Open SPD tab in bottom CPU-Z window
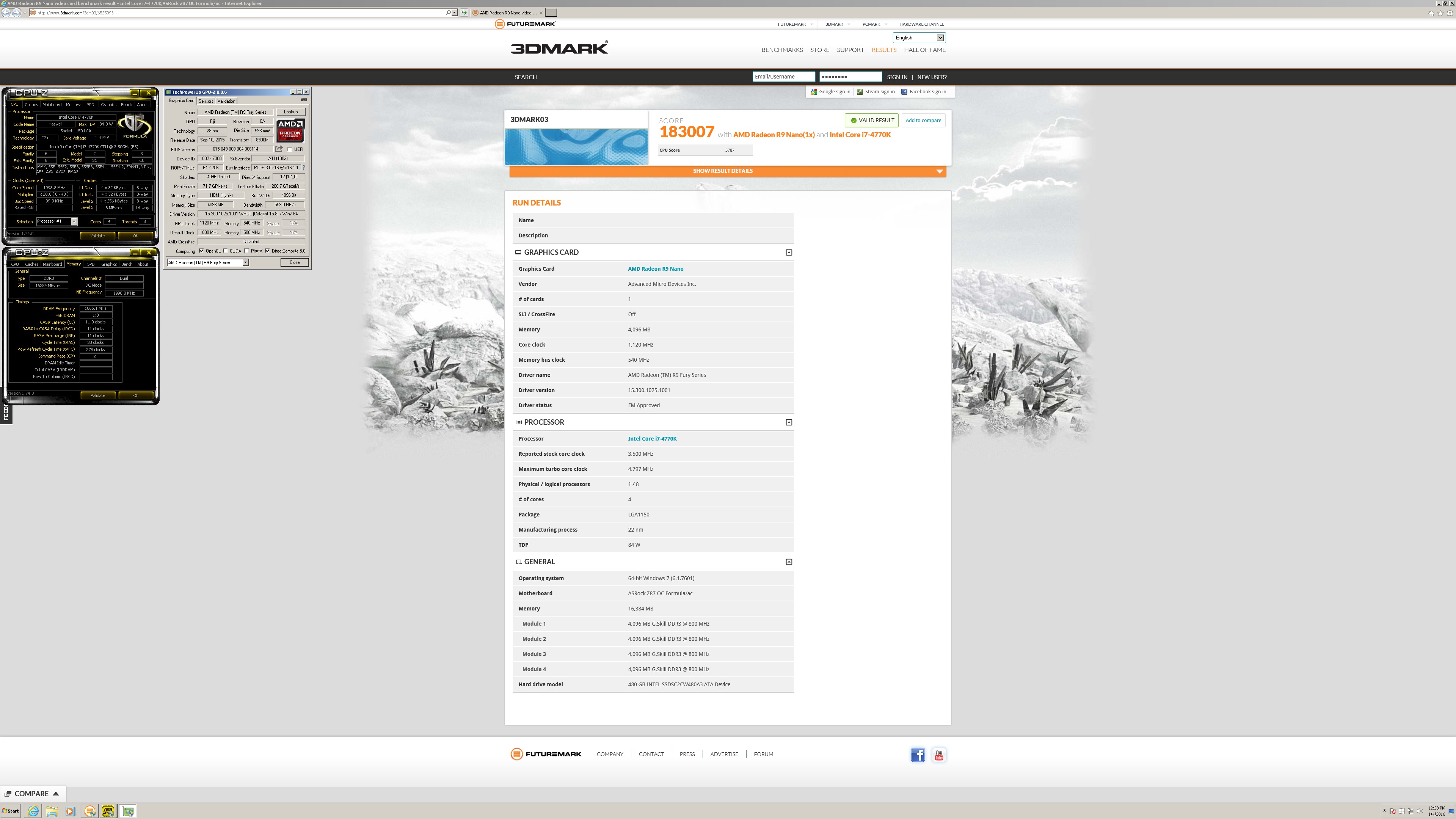The image size is (1456, 819). pos(91,264)
